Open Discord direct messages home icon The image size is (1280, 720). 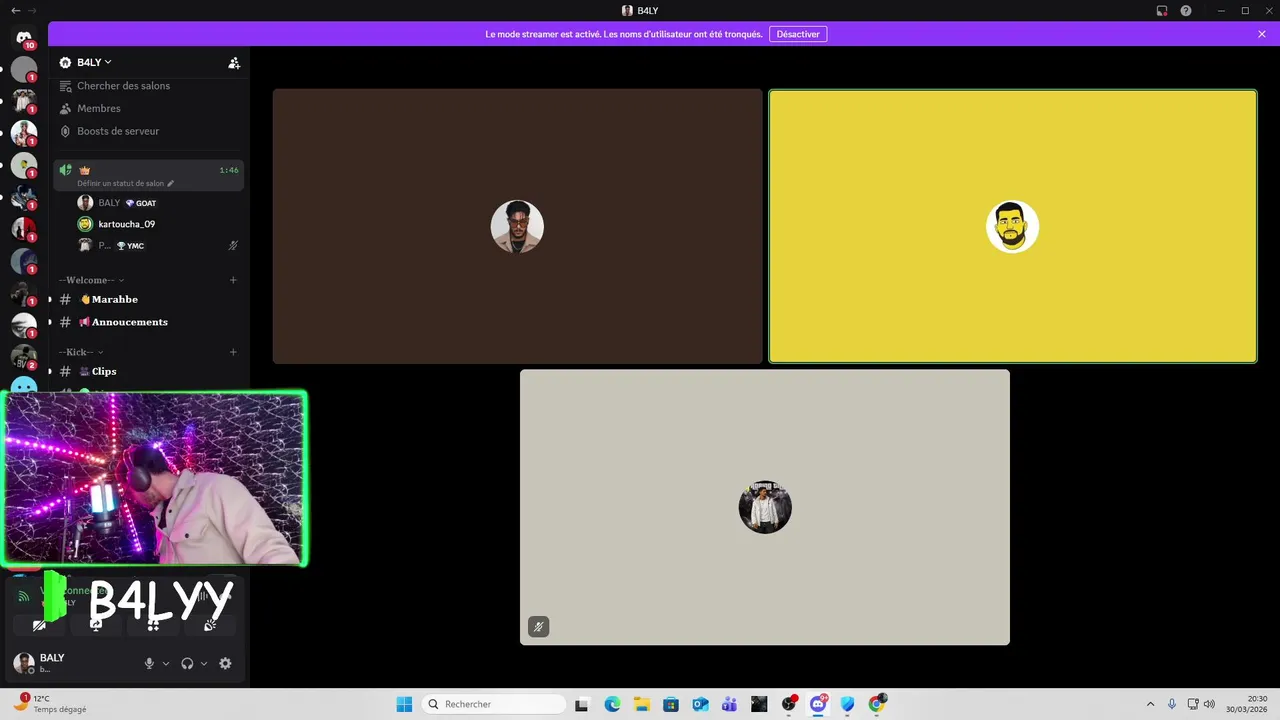click(24, 38)
